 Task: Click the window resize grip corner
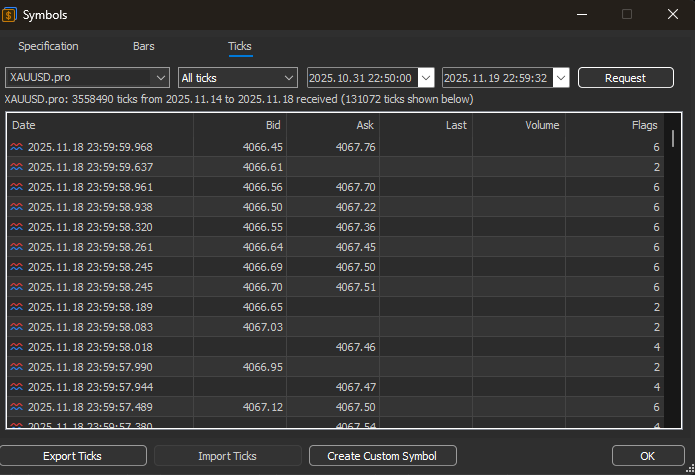click(690, 470)
